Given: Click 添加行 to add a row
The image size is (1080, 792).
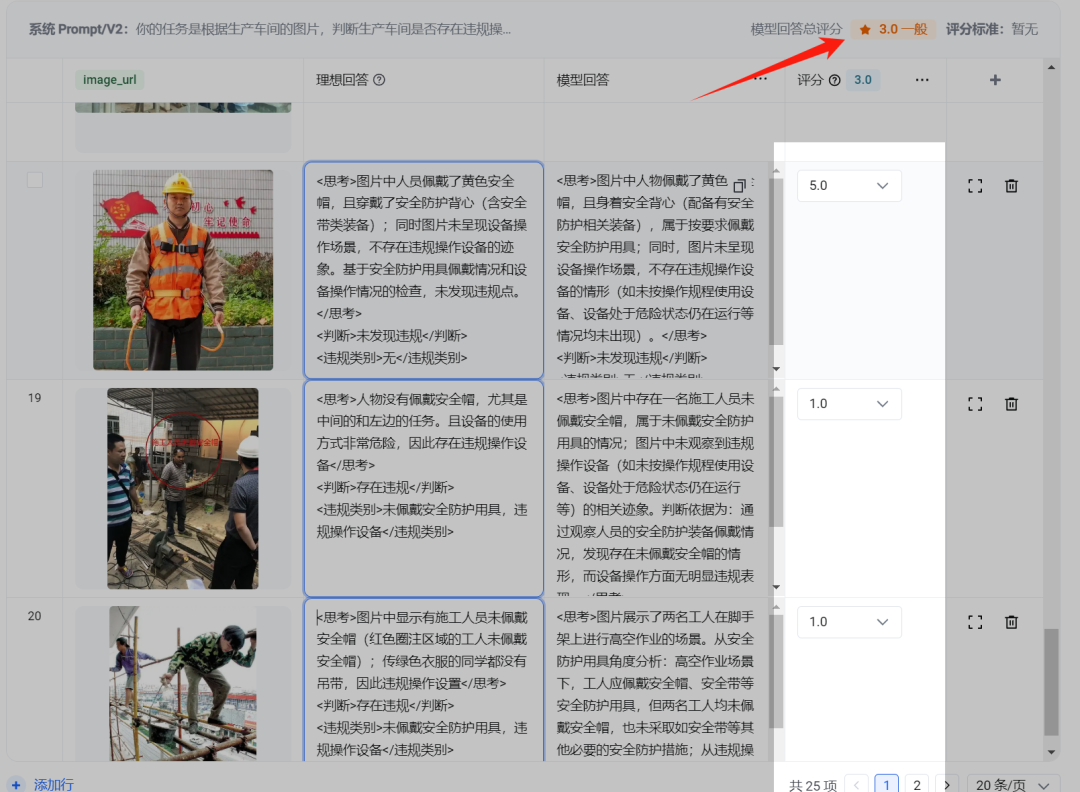Looking at the screenshot, I should pyautogui.click(x=53, y=785).
